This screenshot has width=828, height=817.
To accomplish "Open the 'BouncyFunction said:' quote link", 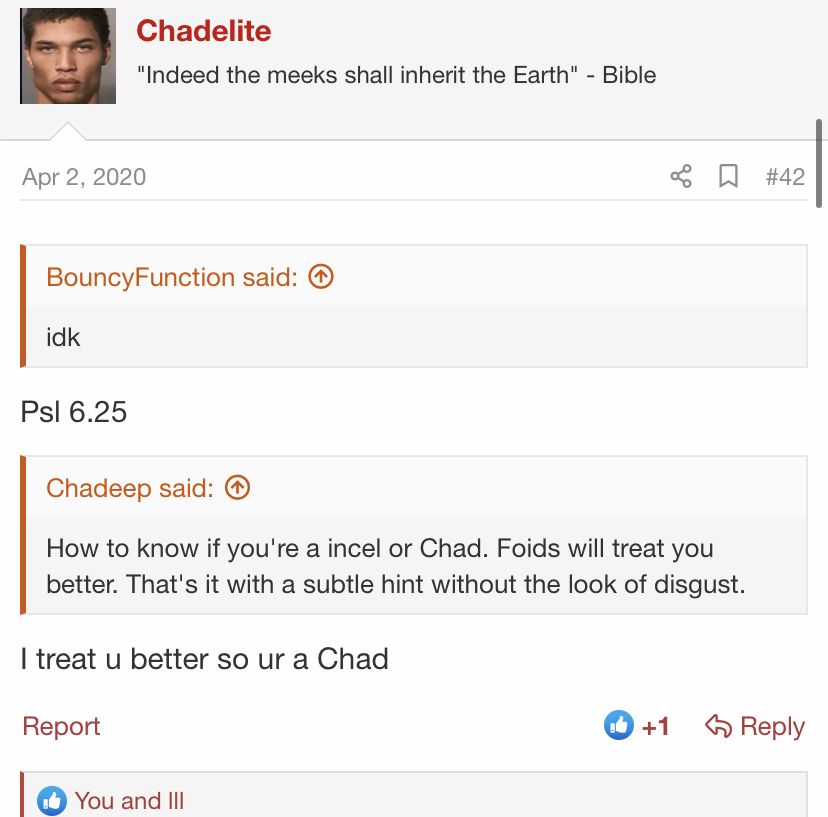I will (172, 277).
